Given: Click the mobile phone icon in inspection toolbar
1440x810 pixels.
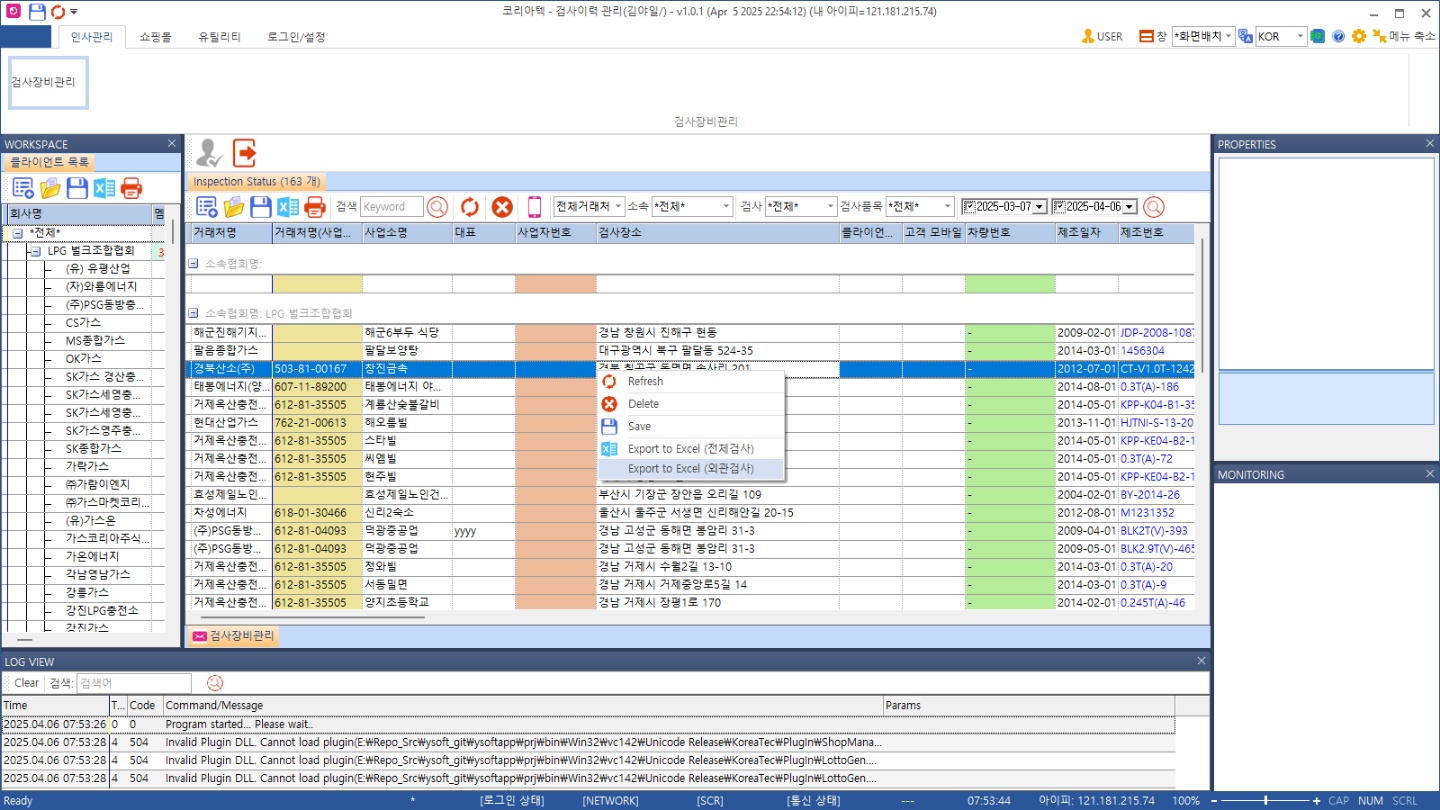Looking at the screenshot, I should 534,207.
